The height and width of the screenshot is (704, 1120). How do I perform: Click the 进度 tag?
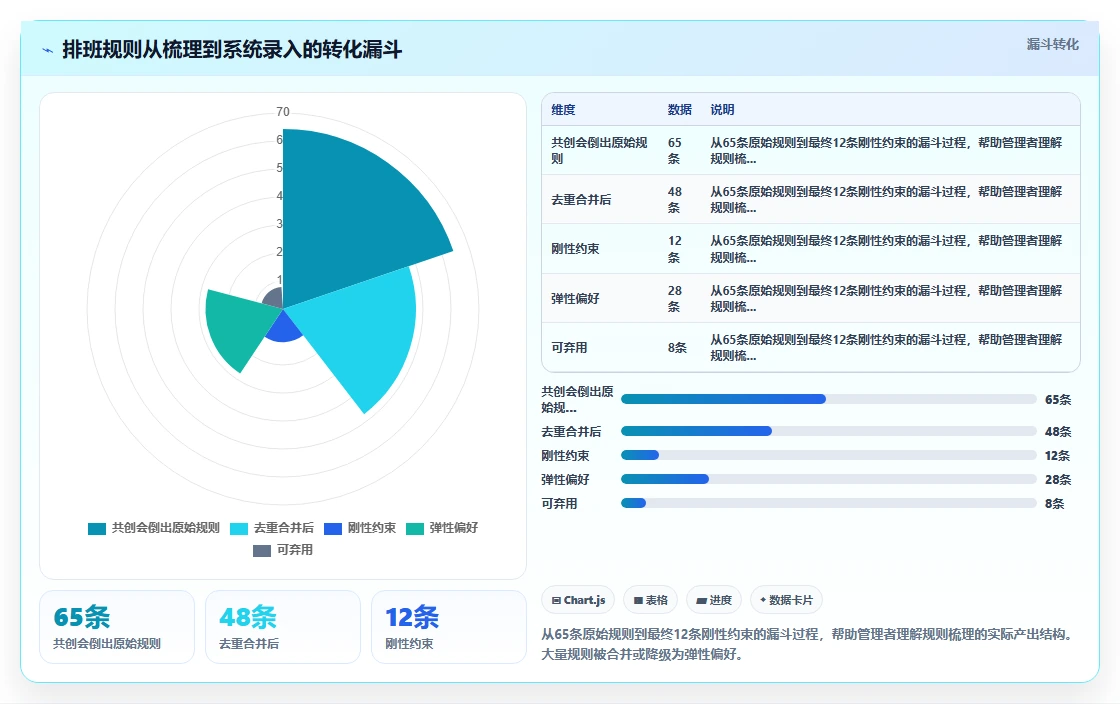[x=714, y=600]
